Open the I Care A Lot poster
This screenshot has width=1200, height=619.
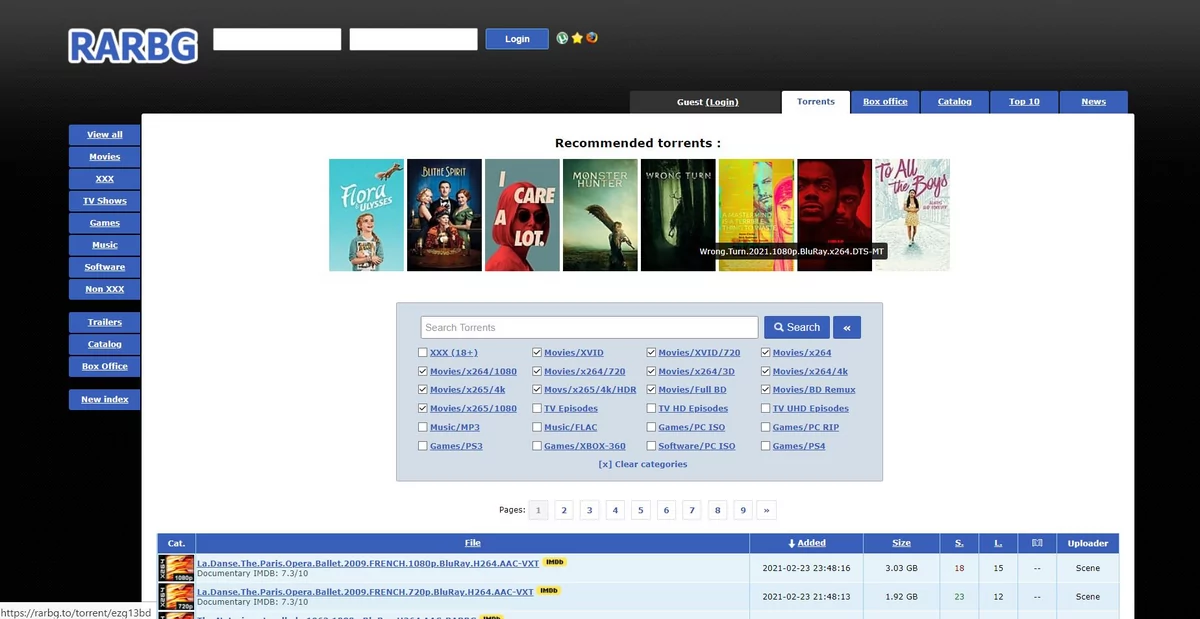pos(522,215)
